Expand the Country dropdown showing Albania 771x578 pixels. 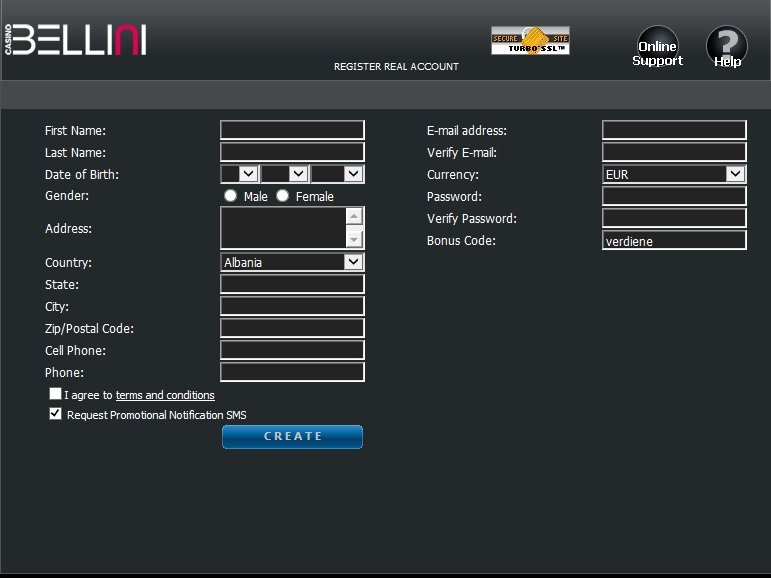tap(292, 262)
